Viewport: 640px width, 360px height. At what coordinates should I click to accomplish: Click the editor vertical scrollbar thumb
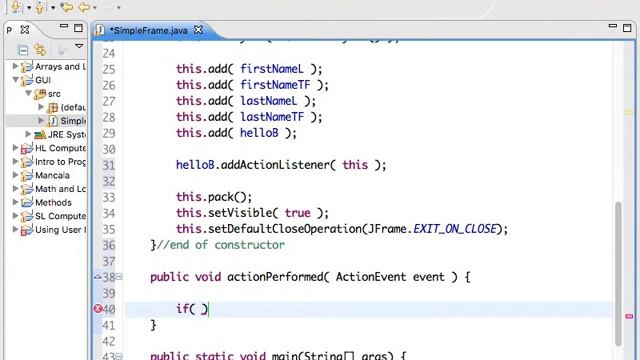click(x=619, y=273)
